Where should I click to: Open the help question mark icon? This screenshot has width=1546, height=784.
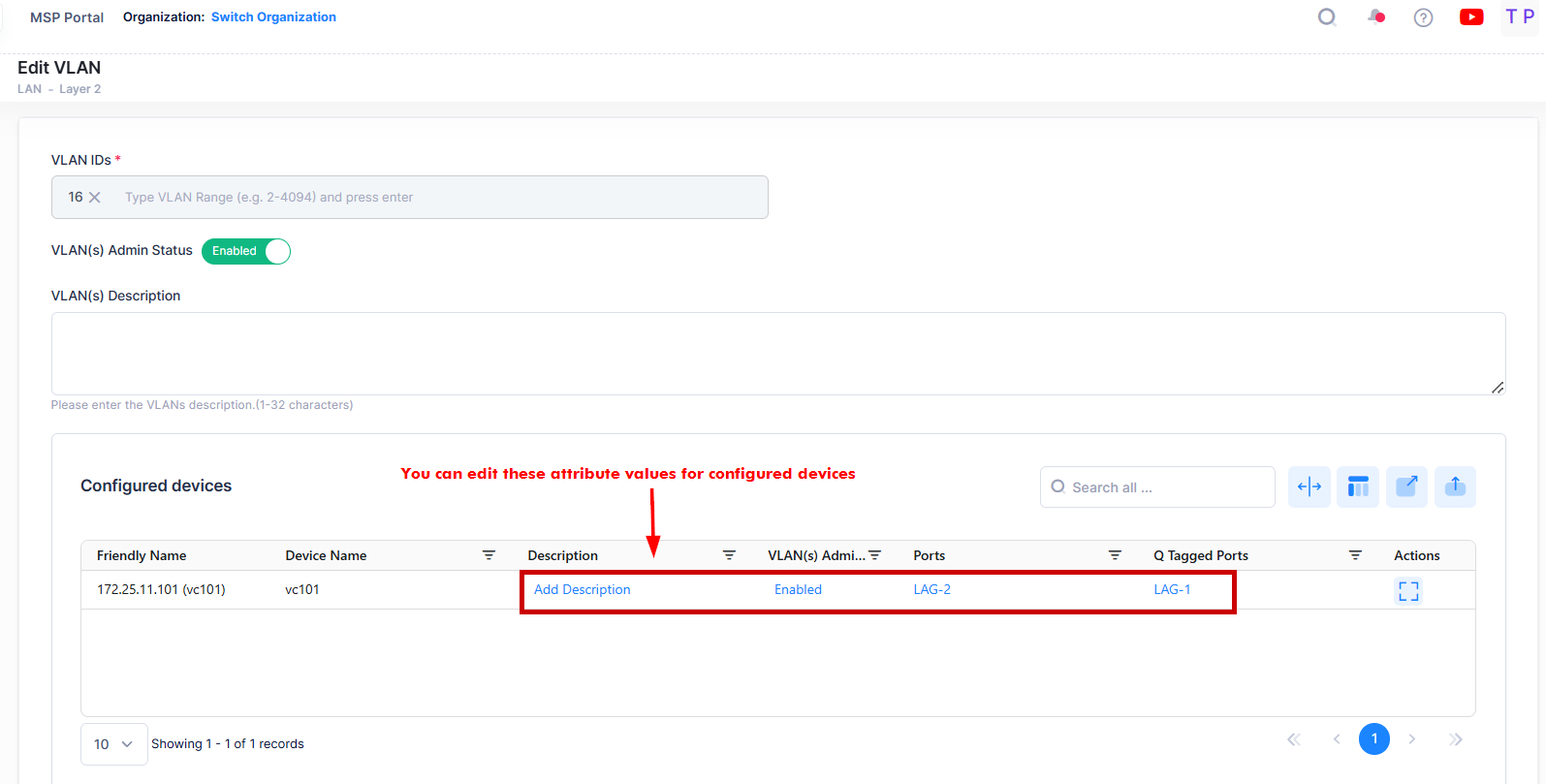coord(1423,17)
